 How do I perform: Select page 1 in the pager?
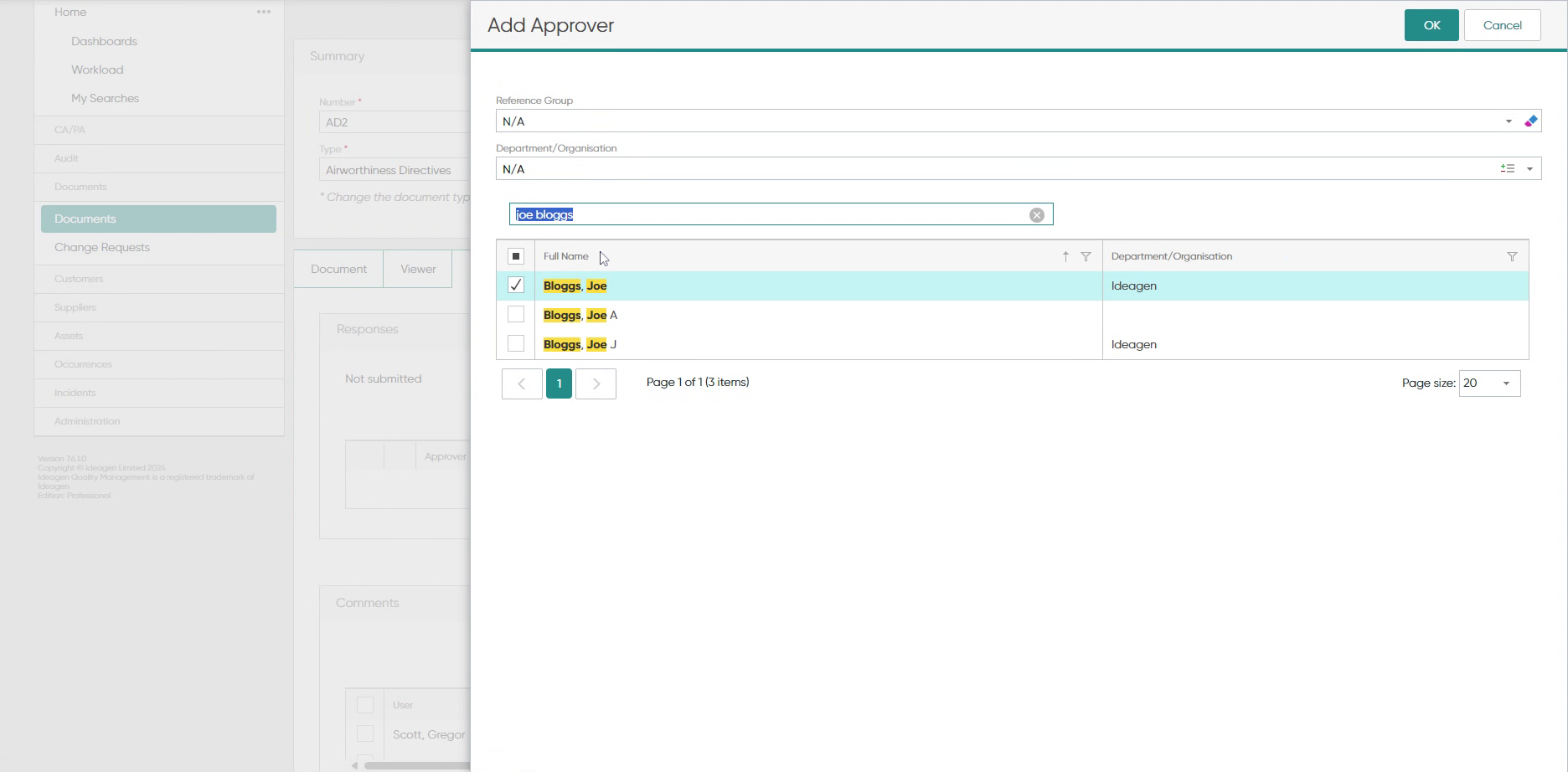pyautogui.click(x=559, y=383)
